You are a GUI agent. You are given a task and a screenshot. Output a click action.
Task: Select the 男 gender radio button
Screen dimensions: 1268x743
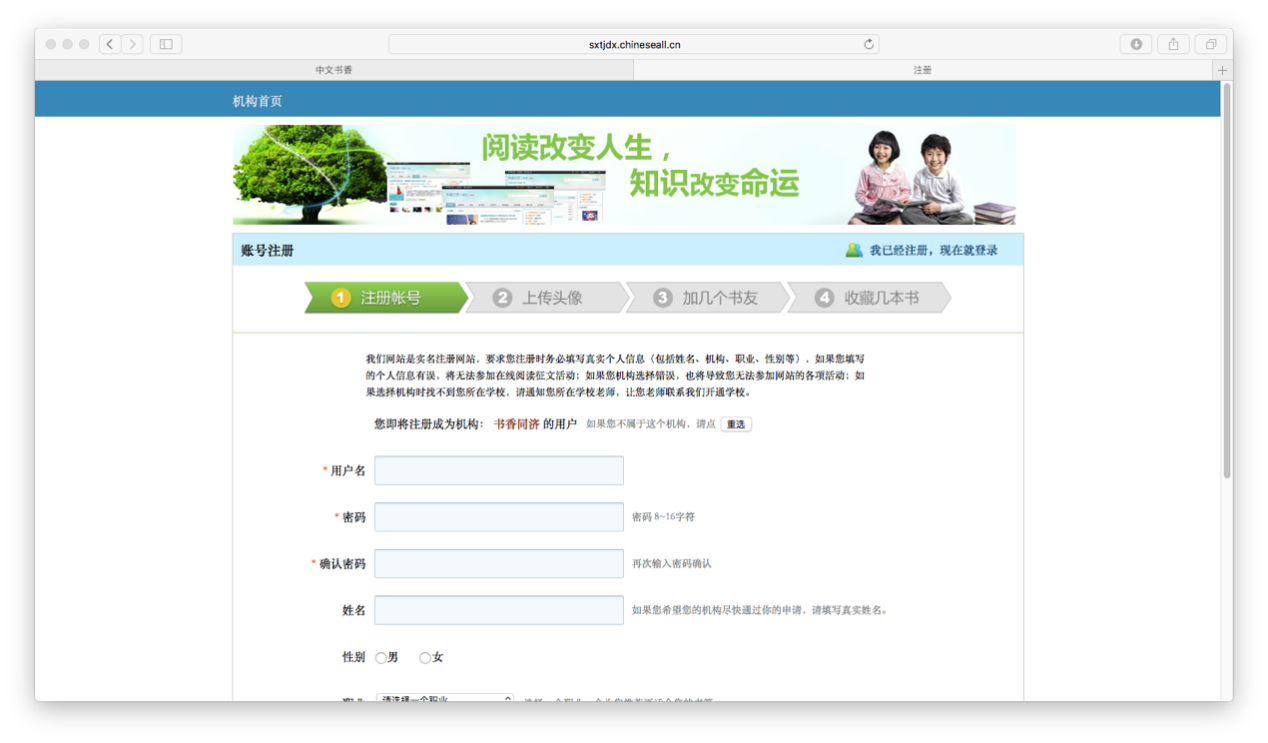[x=381, y=658]
